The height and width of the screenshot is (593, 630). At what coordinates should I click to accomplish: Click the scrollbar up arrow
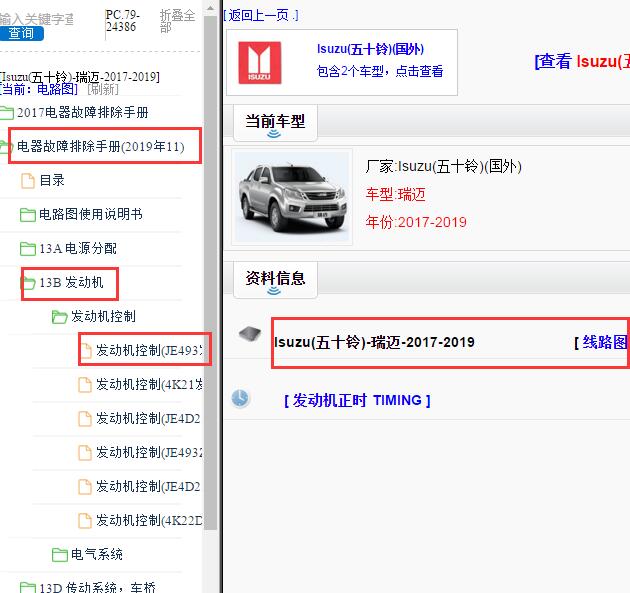pos(210,8)
